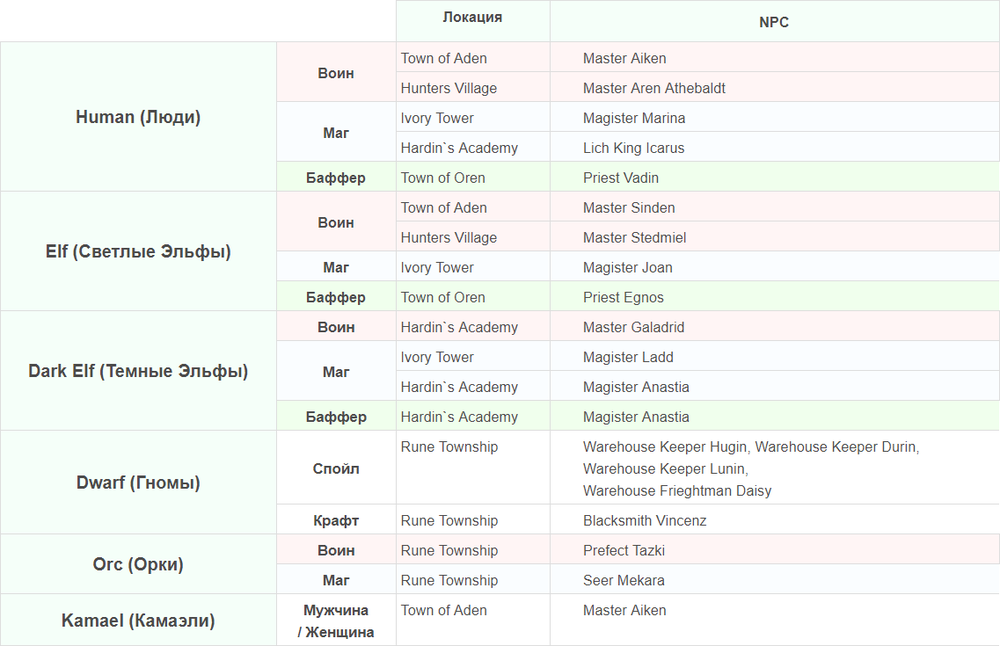Click the Спойл class cell
1000x646 pixels.
336,469
